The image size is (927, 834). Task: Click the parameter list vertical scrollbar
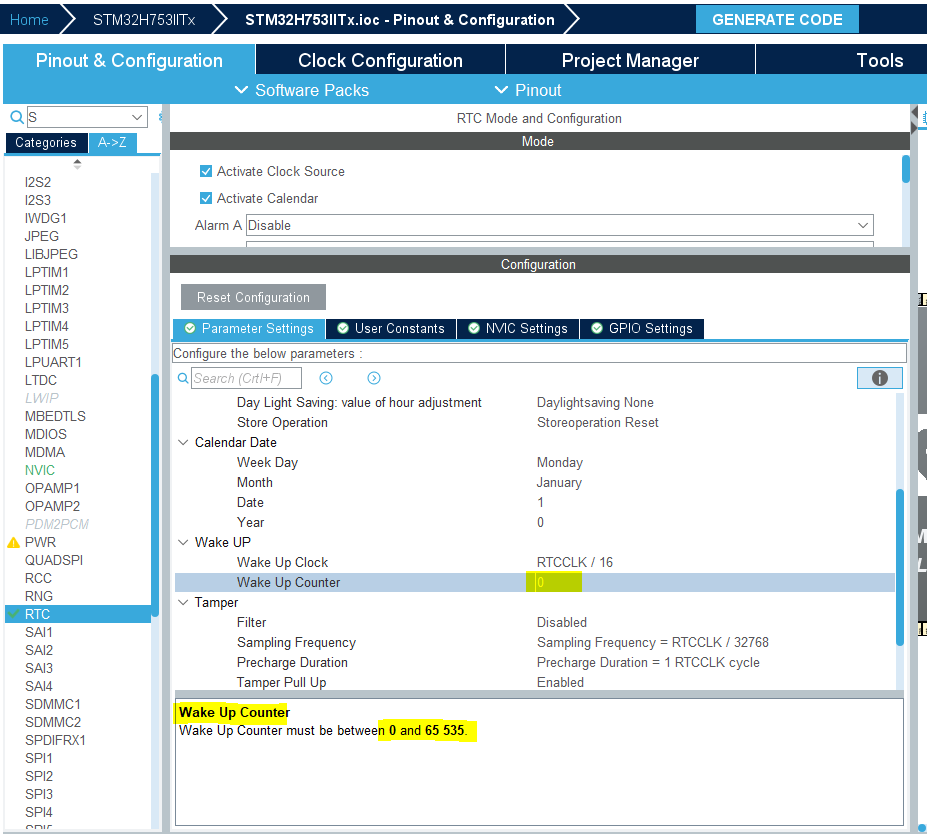(x=900, y=567)
